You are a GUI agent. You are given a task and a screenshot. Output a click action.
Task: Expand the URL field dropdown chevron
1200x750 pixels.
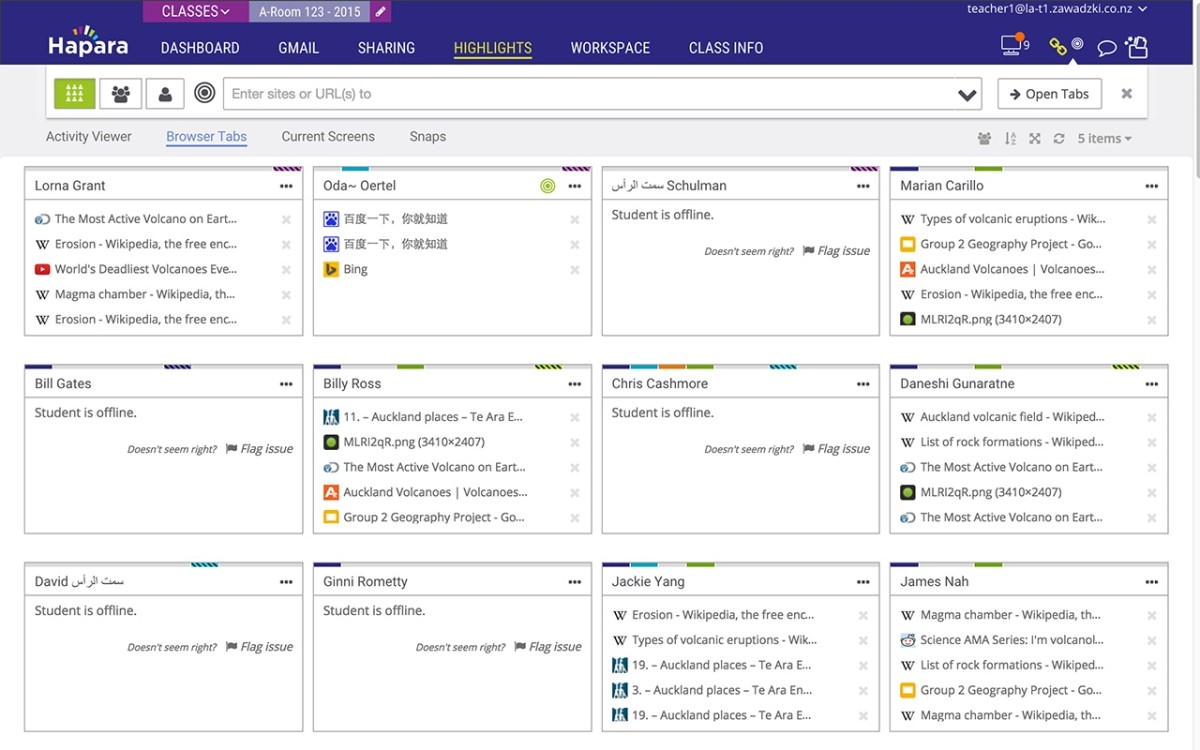(967, 95)
